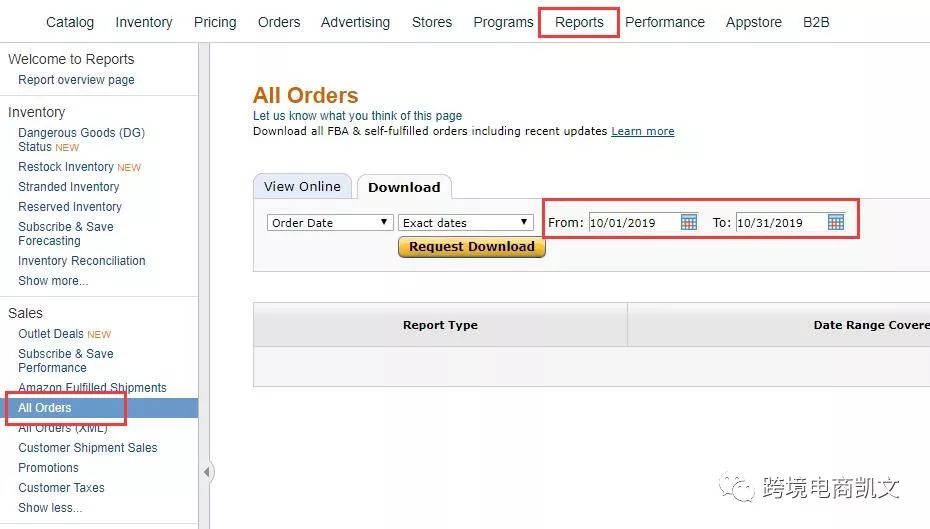Open the From date calendar picker icon
This screenshot has width=930, height=529.
(689, 222)
